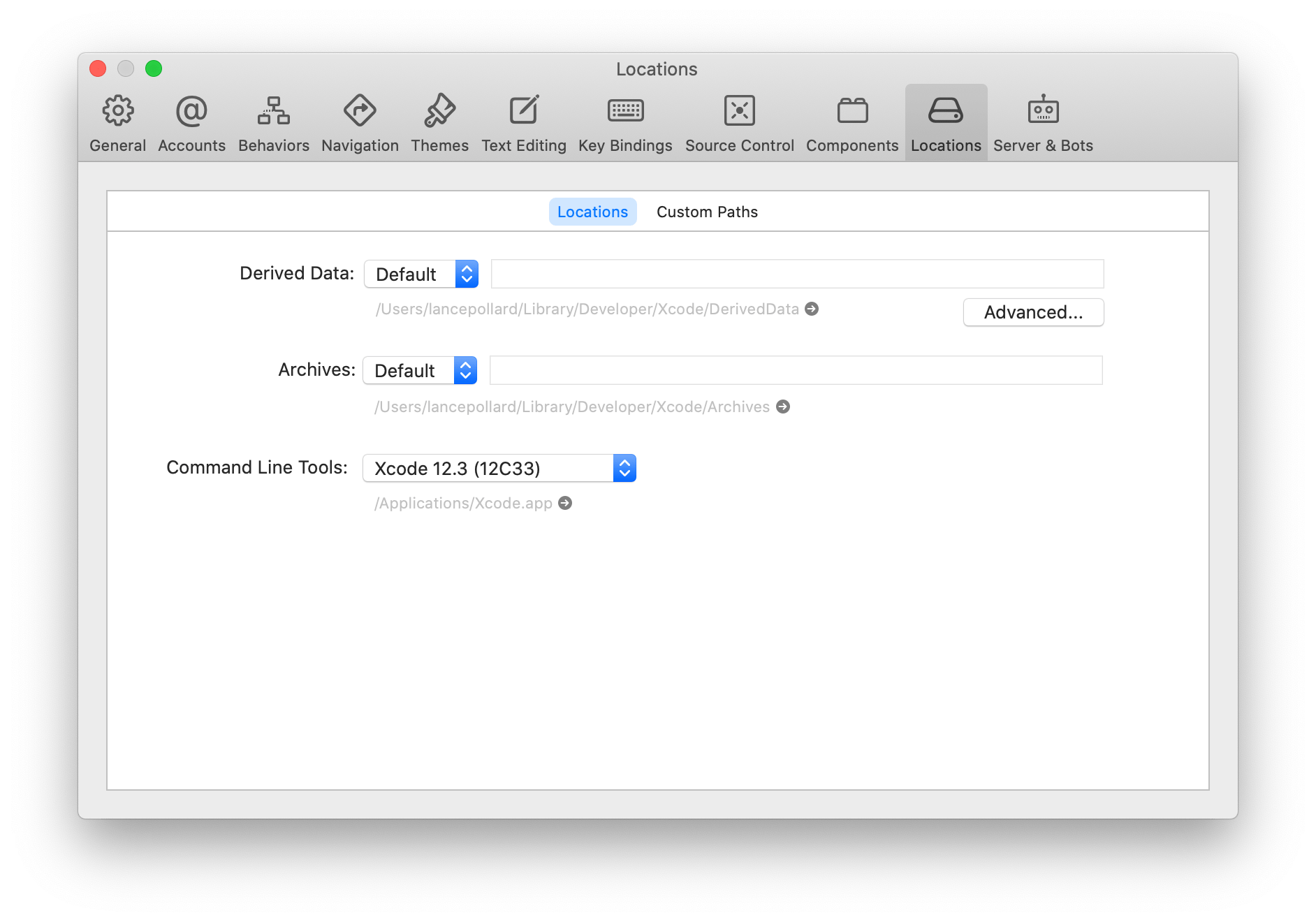Open the Archives location dropdown
Viewport: 1316px width, 922px height.
pos(420,370)
